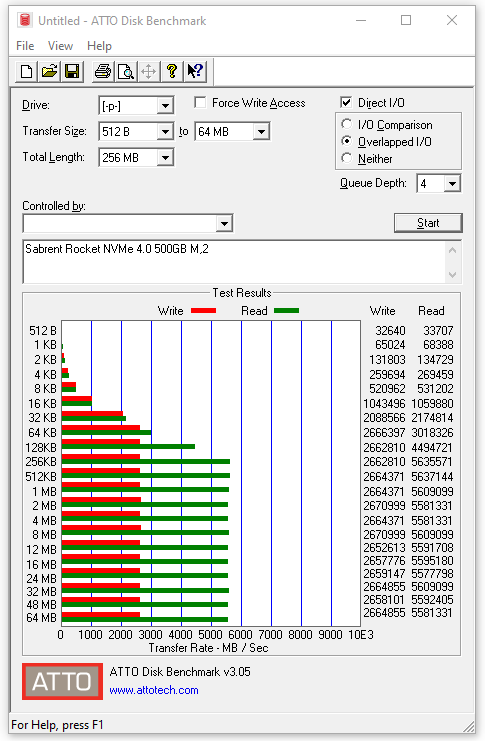
Task: Print results using the printer icon
Action: [103, 71]
